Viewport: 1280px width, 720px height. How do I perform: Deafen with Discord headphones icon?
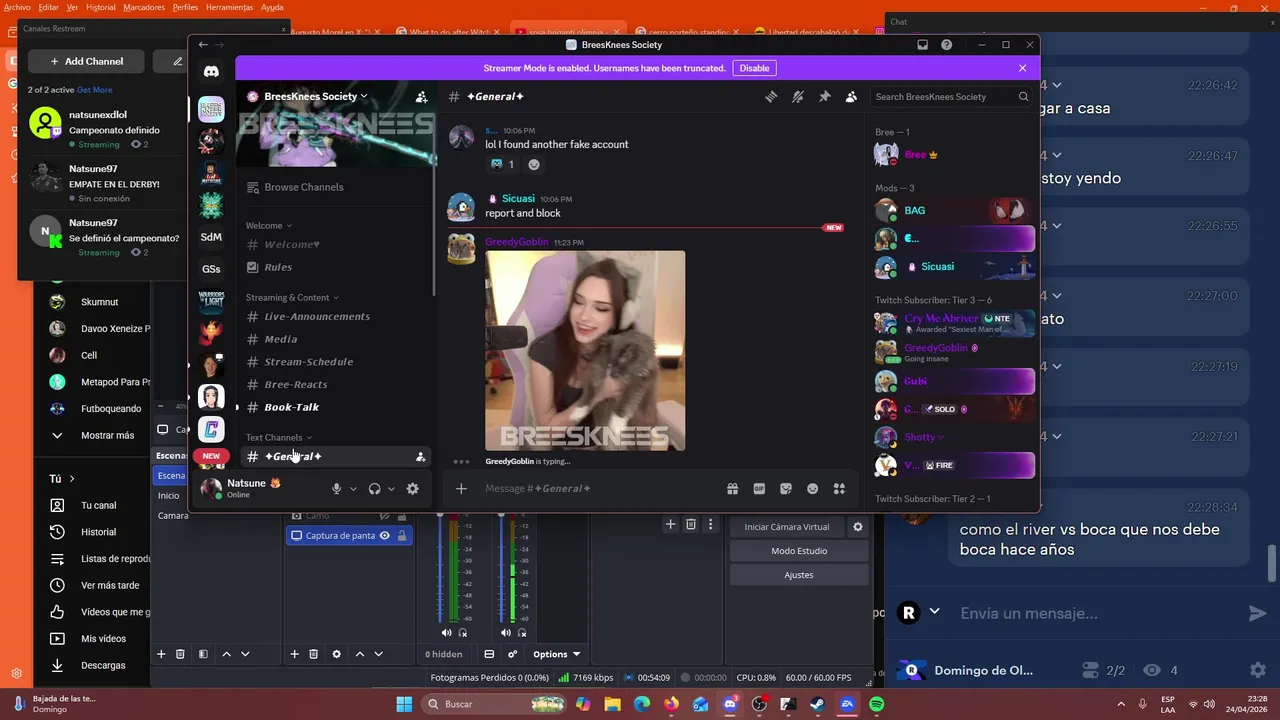(374, 489)
